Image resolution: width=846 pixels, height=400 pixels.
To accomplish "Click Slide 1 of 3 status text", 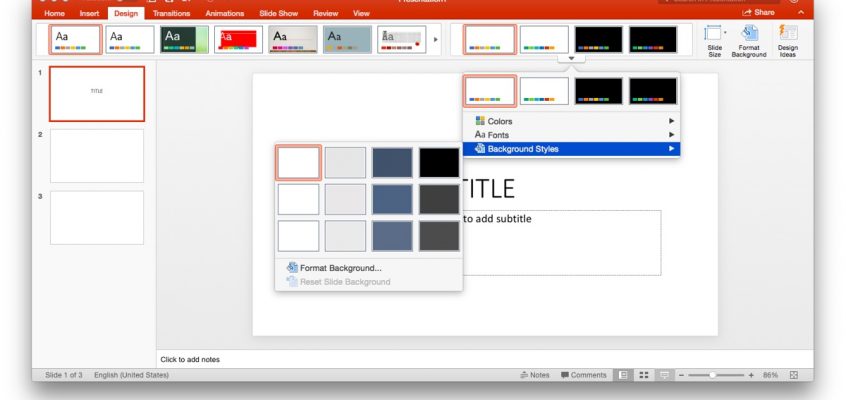I will pyautogui.click(x=64, y=375).
